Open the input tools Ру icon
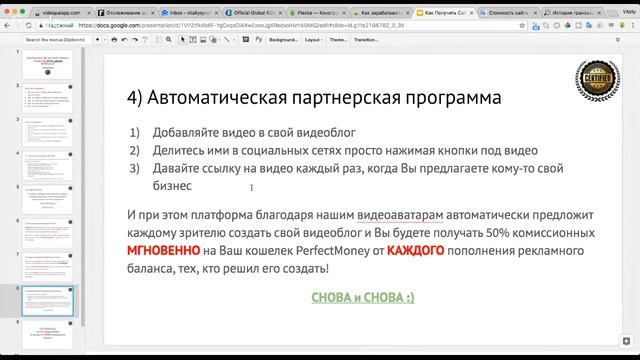640x360 pixels. [x=259, y=40]
